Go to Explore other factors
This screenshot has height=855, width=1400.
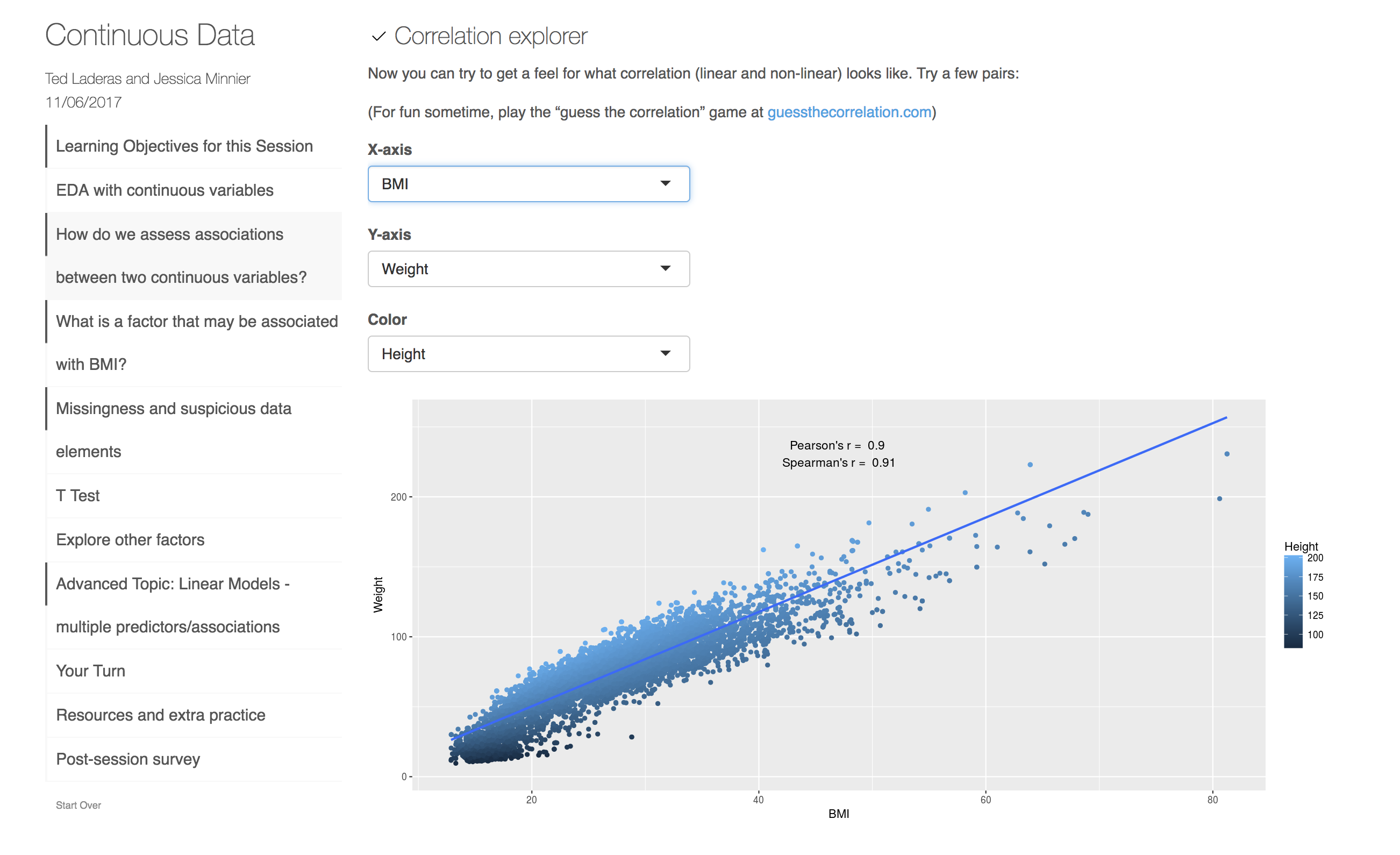point(194,540)
